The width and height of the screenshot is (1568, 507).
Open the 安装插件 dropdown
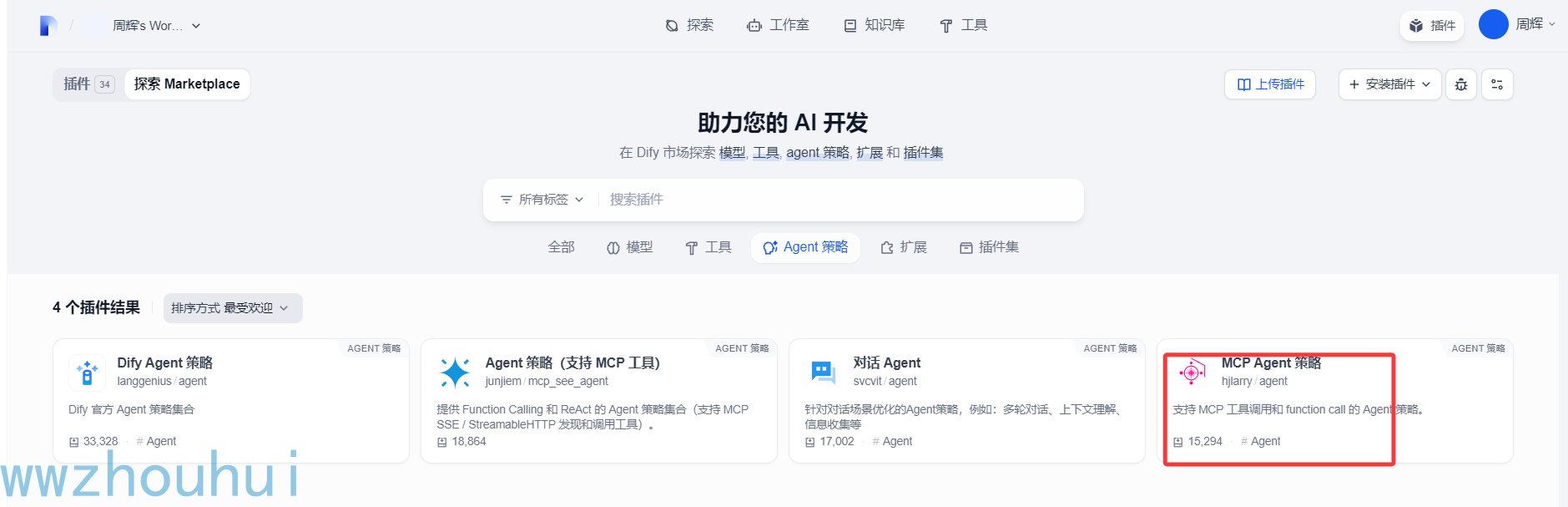[1389, 84]
